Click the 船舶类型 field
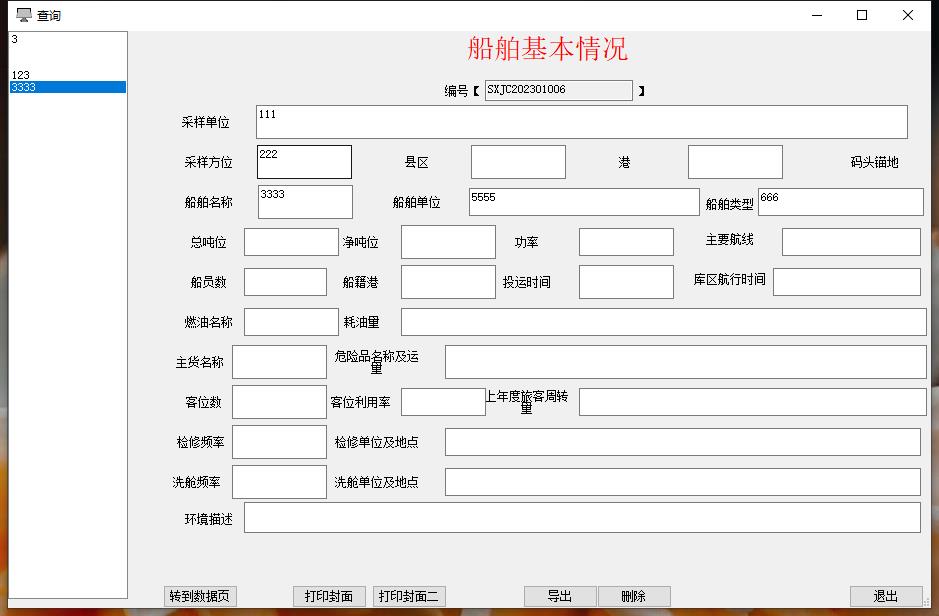This screenshot has width=939, height=616. coord(840,202)
